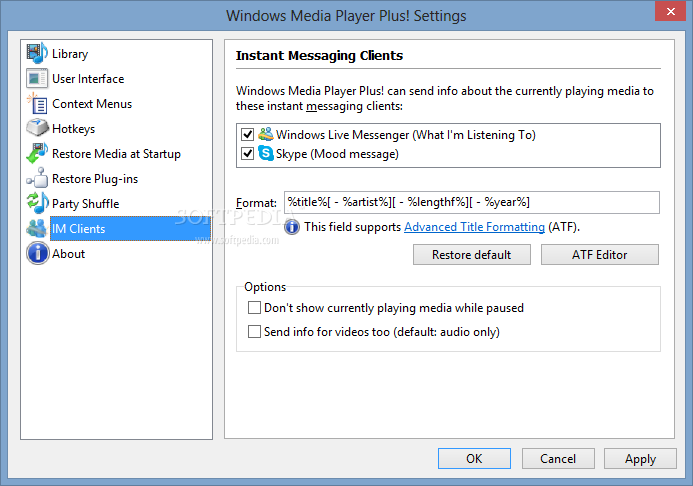Open the User Interface settings page

click(x=88, y=79)
